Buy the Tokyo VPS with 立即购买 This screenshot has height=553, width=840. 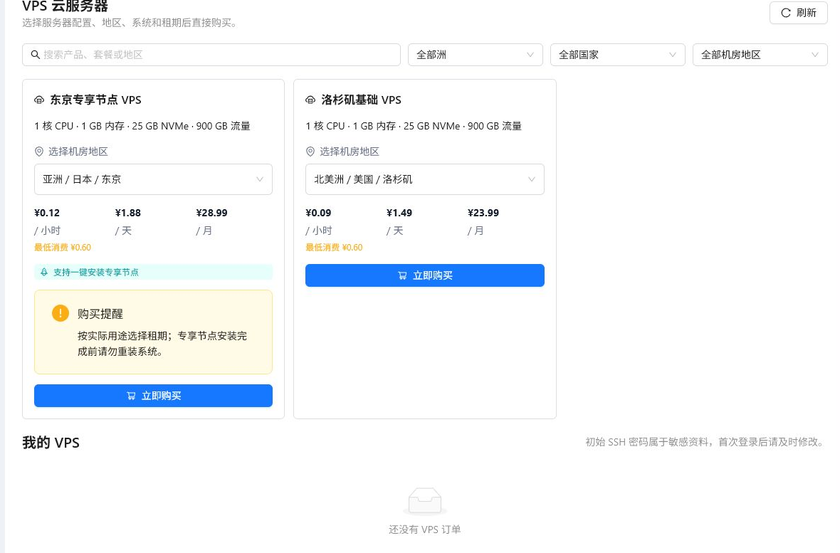click(x=153, y=395)
